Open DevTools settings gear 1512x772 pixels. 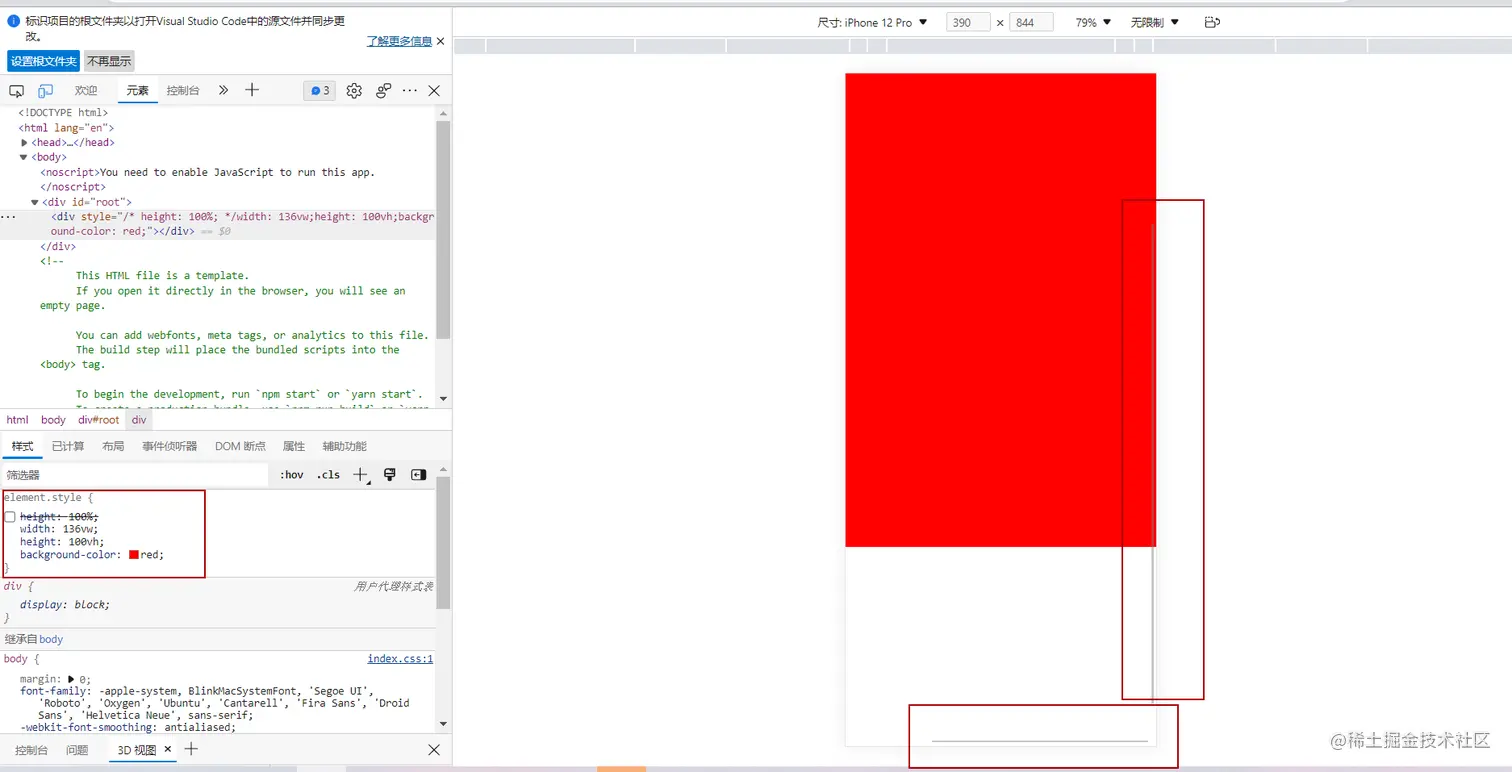click(354, 91)
